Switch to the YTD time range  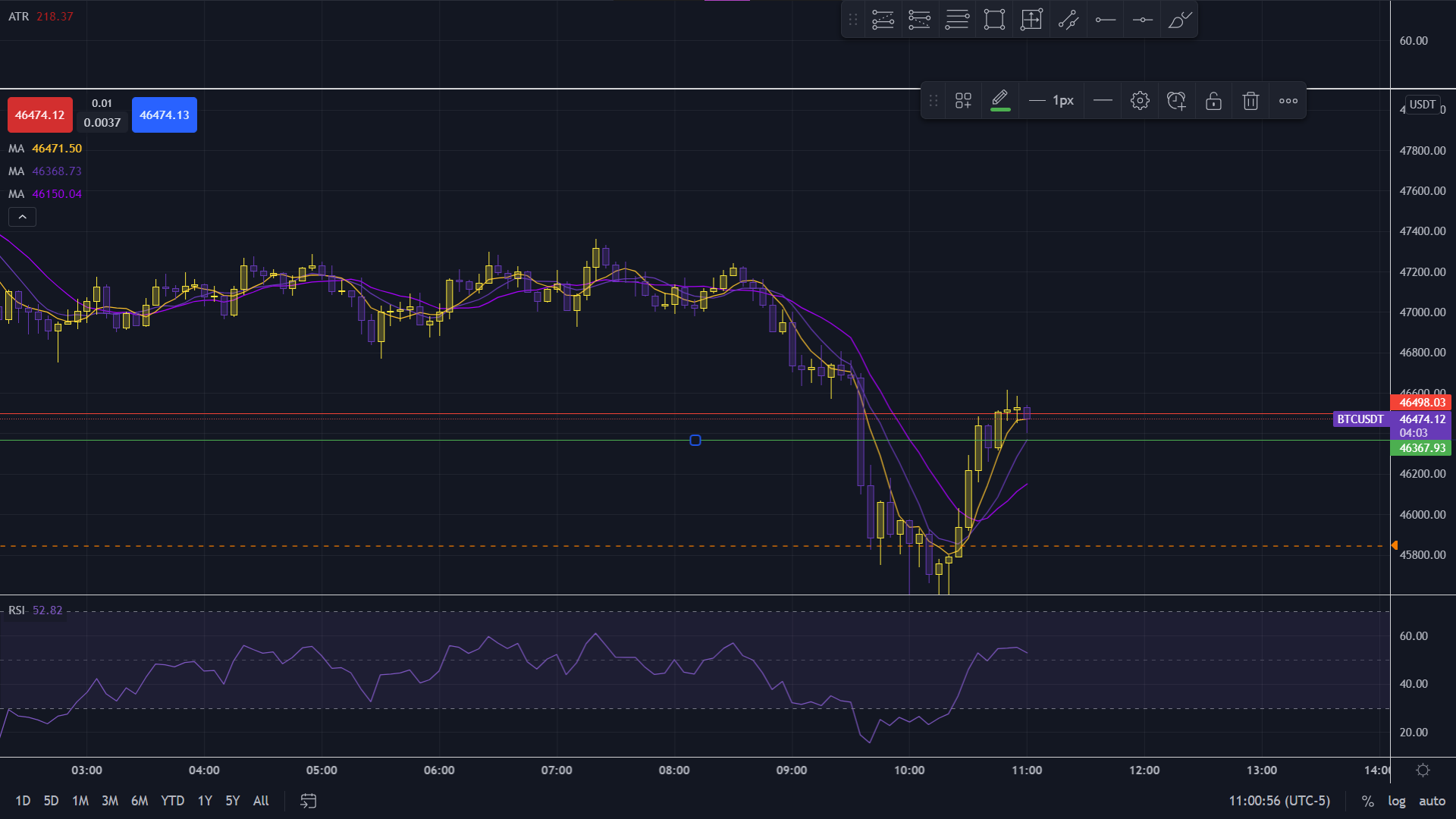[x=173, y=801]
